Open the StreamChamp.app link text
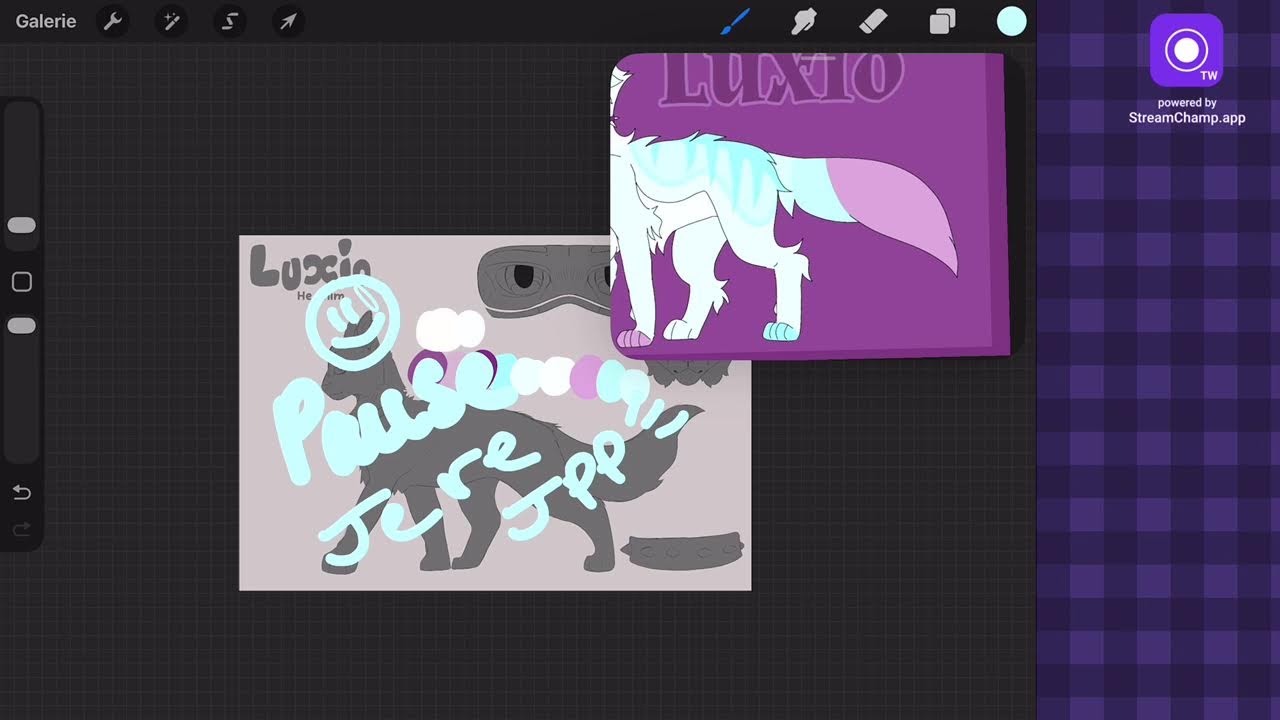The image size is (1280, 720). coord(1187,118)
